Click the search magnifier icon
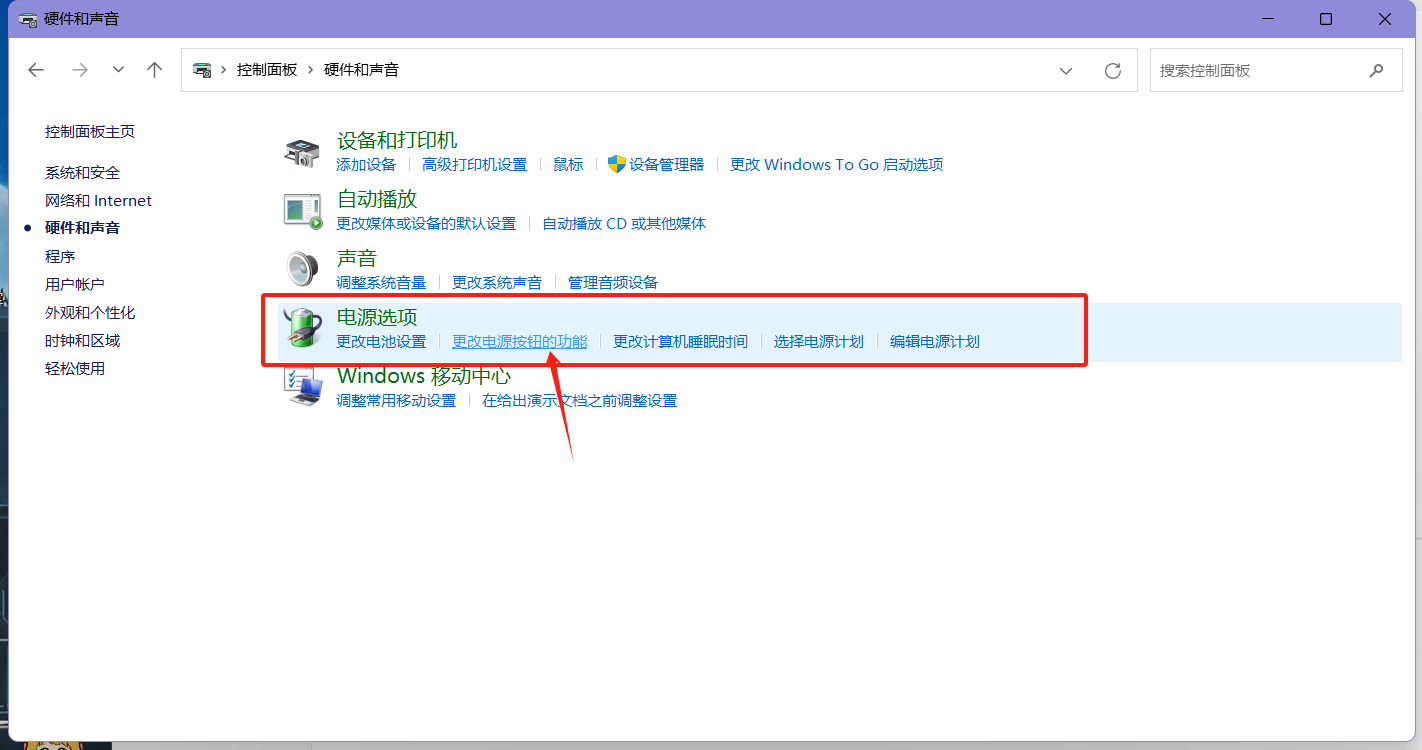The image size is (1422, 750). tap(1376, 70)
